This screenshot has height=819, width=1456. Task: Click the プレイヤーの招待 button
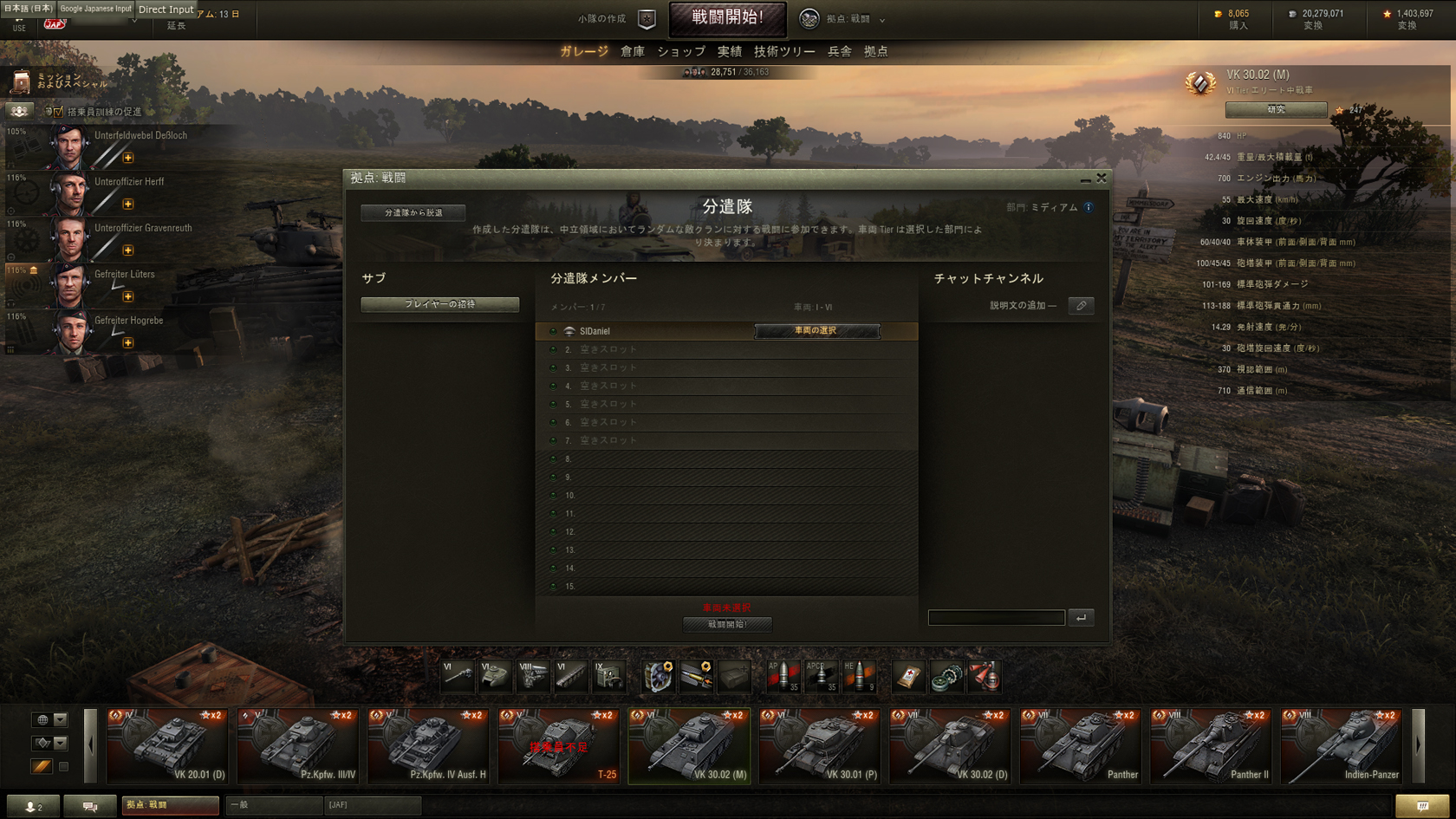tap(440, 304)
